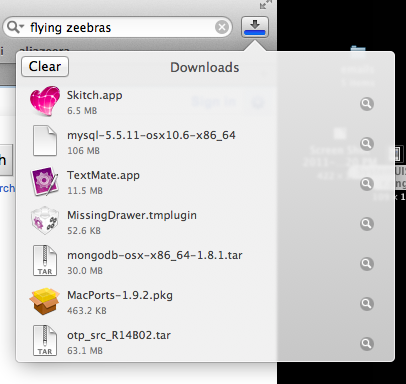Select the MacPorts-1.9.2.pkg file name

pos(120,296)
